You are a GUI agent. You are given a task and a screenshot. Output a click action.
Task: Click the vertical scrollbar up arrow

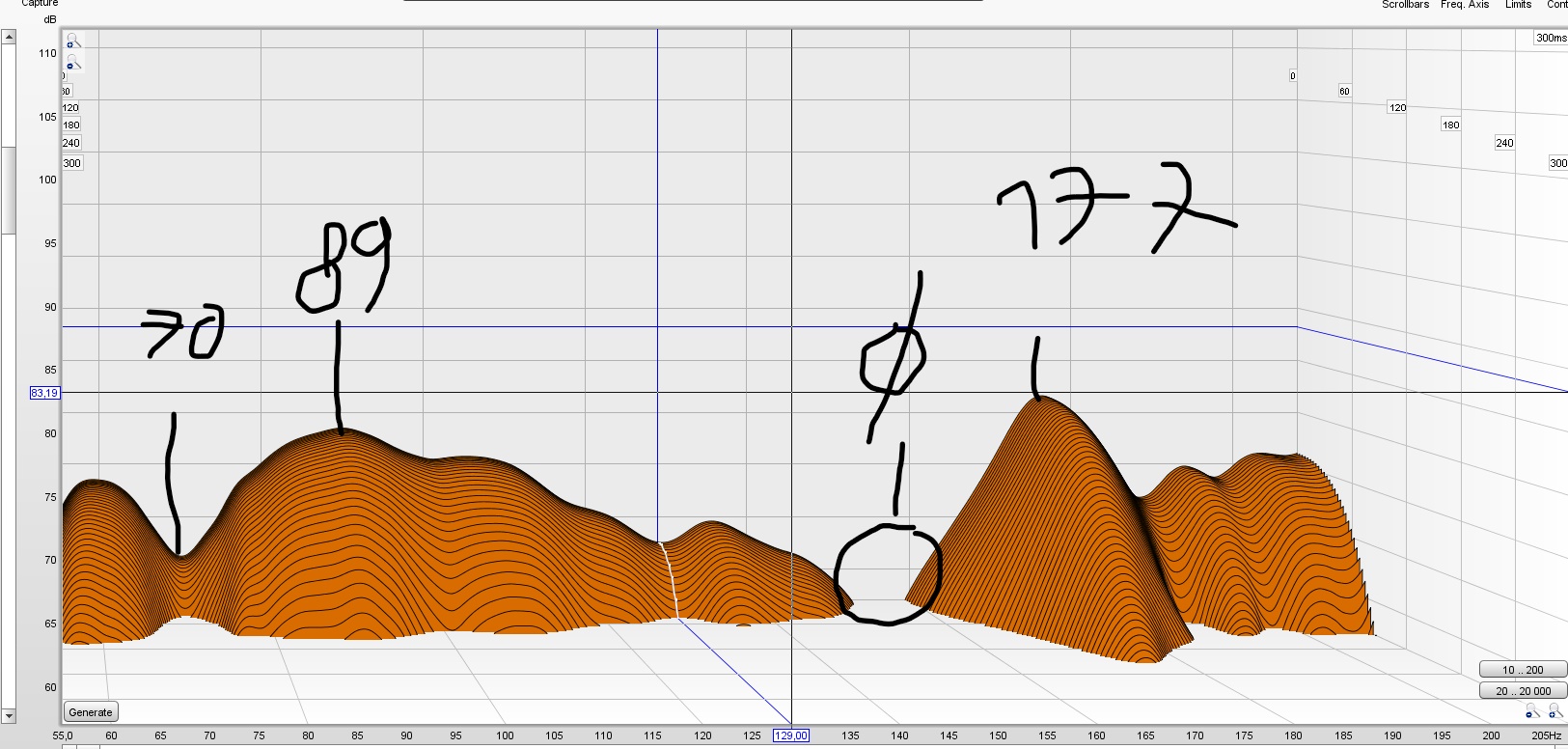(x=9, y=37)
